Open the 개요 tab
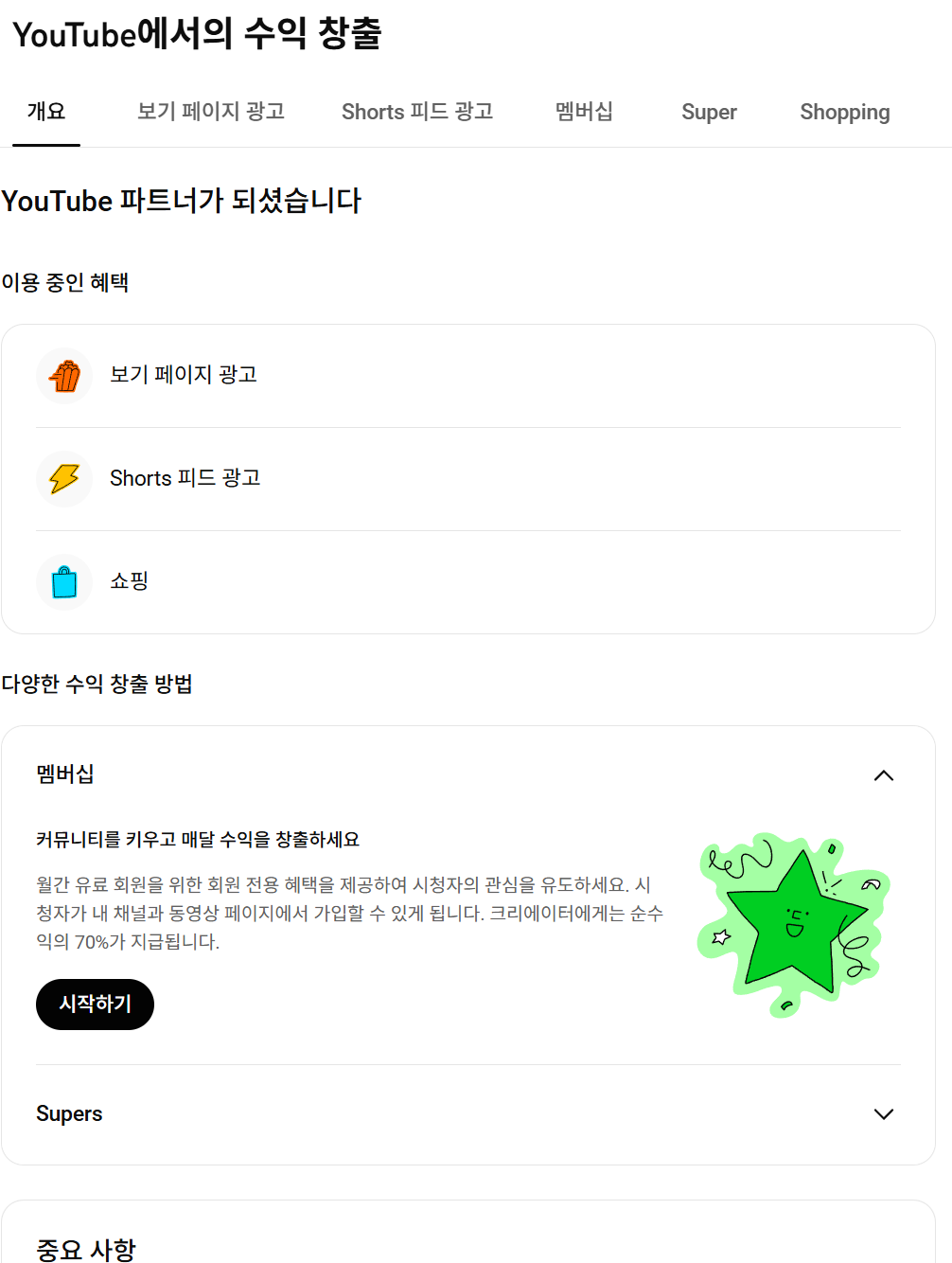 [x=46, y=112]
